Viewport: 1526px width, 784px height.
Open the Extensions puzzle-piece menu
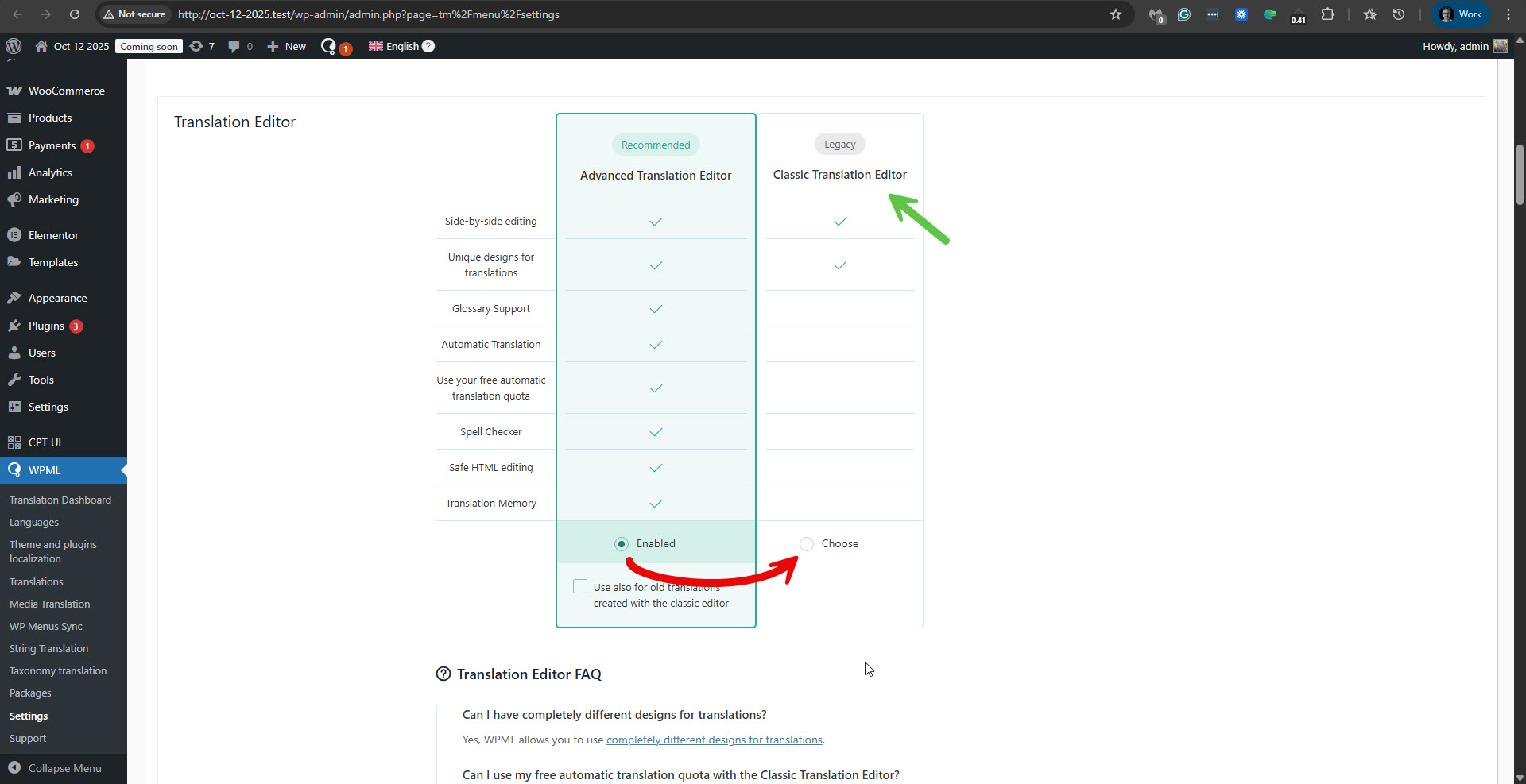1327,14
